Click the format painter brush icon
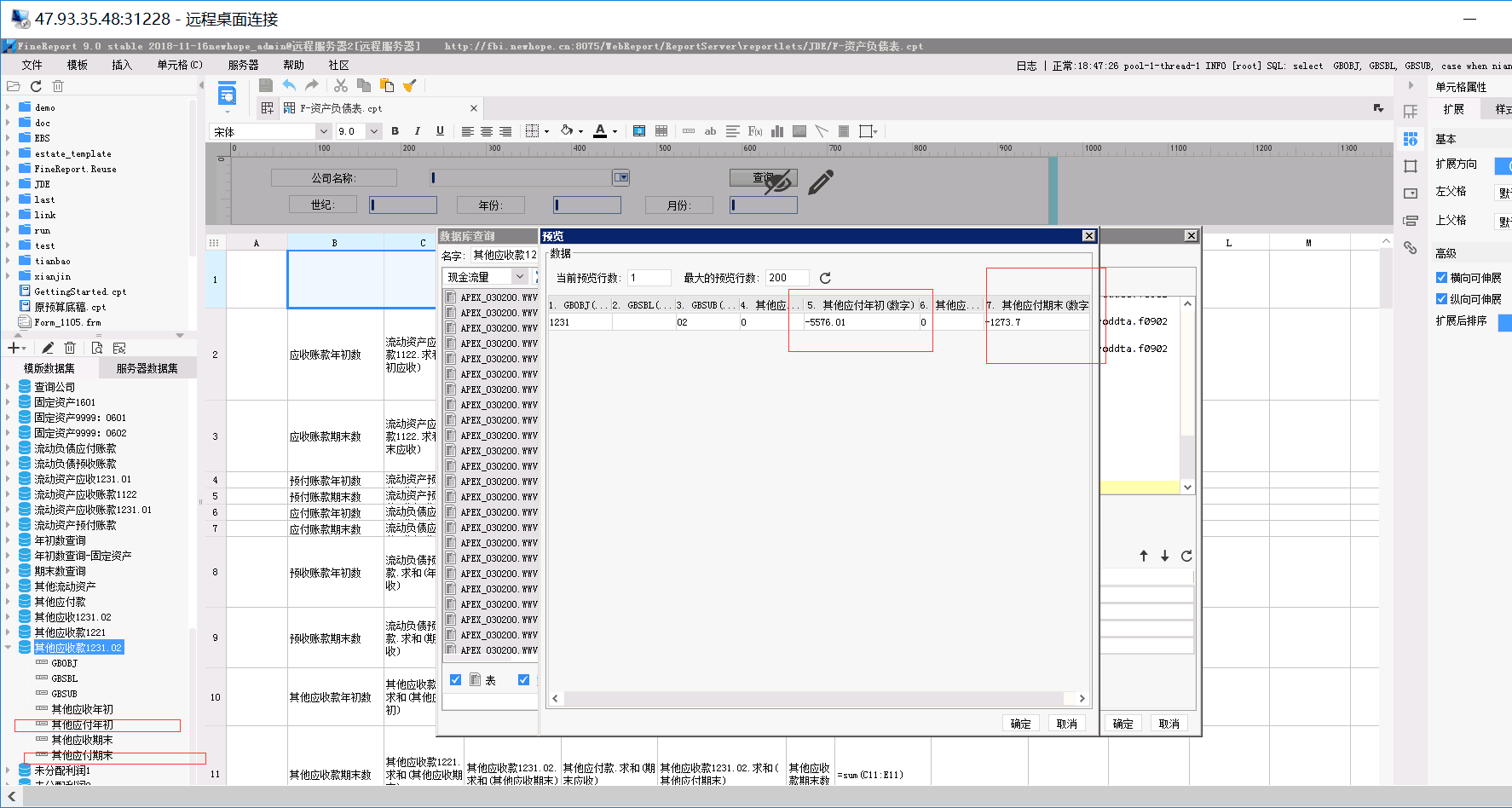The height and width of the screenshot is (808, 1512). 410,85
